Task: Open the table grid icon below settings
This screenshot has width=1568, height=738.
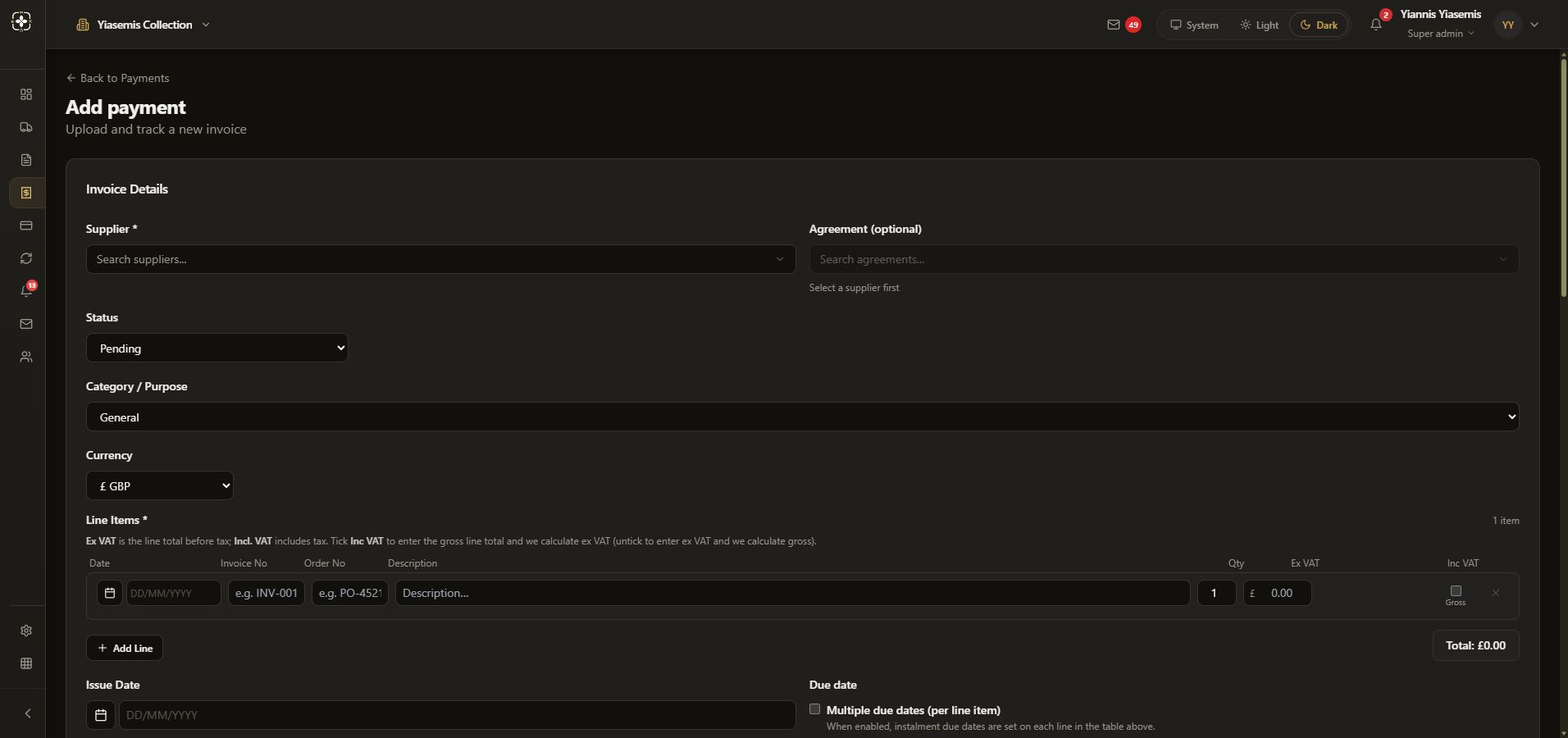Action: coord(26,663)
